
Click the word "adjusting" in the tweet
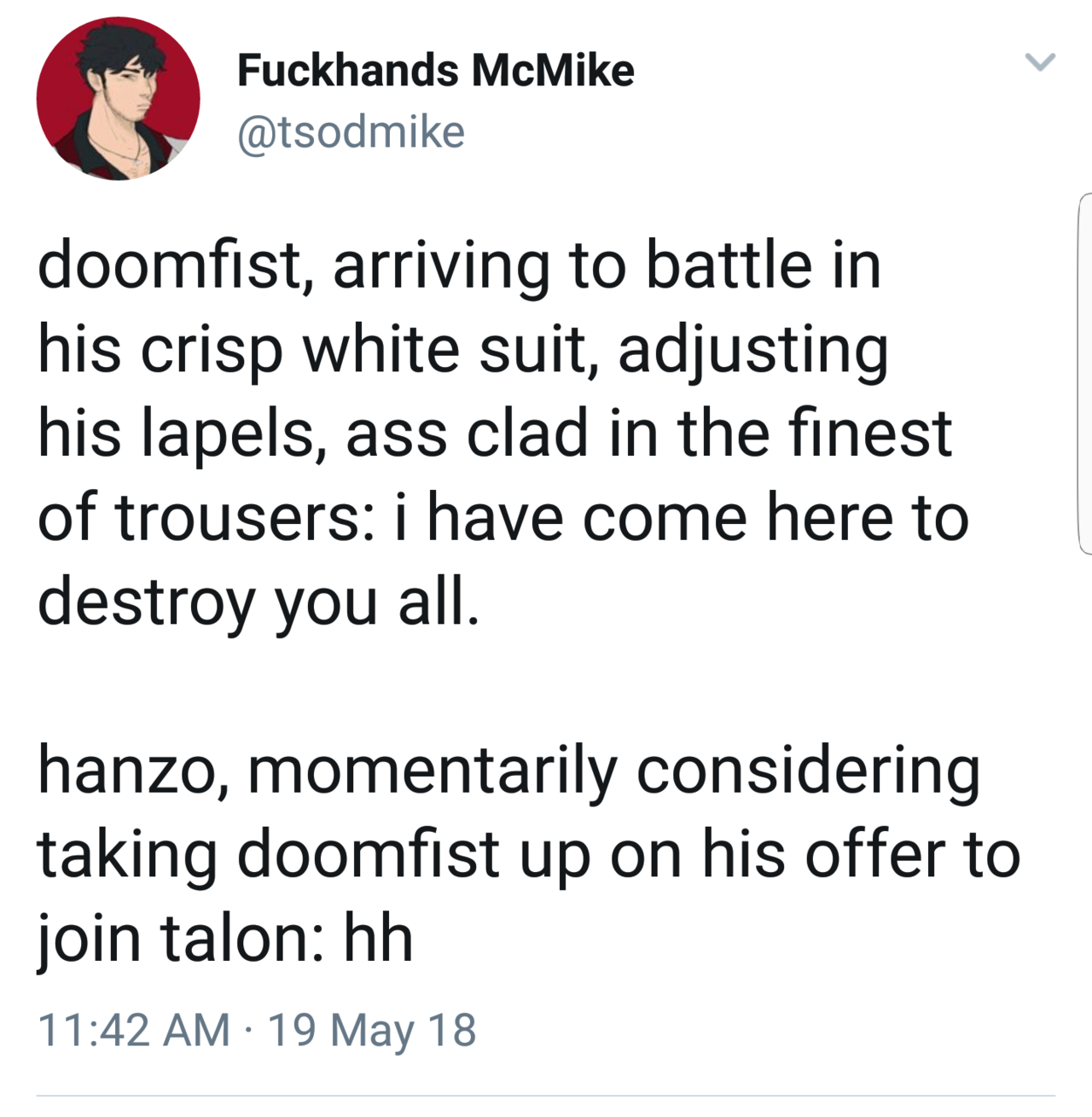coord(752,352)
